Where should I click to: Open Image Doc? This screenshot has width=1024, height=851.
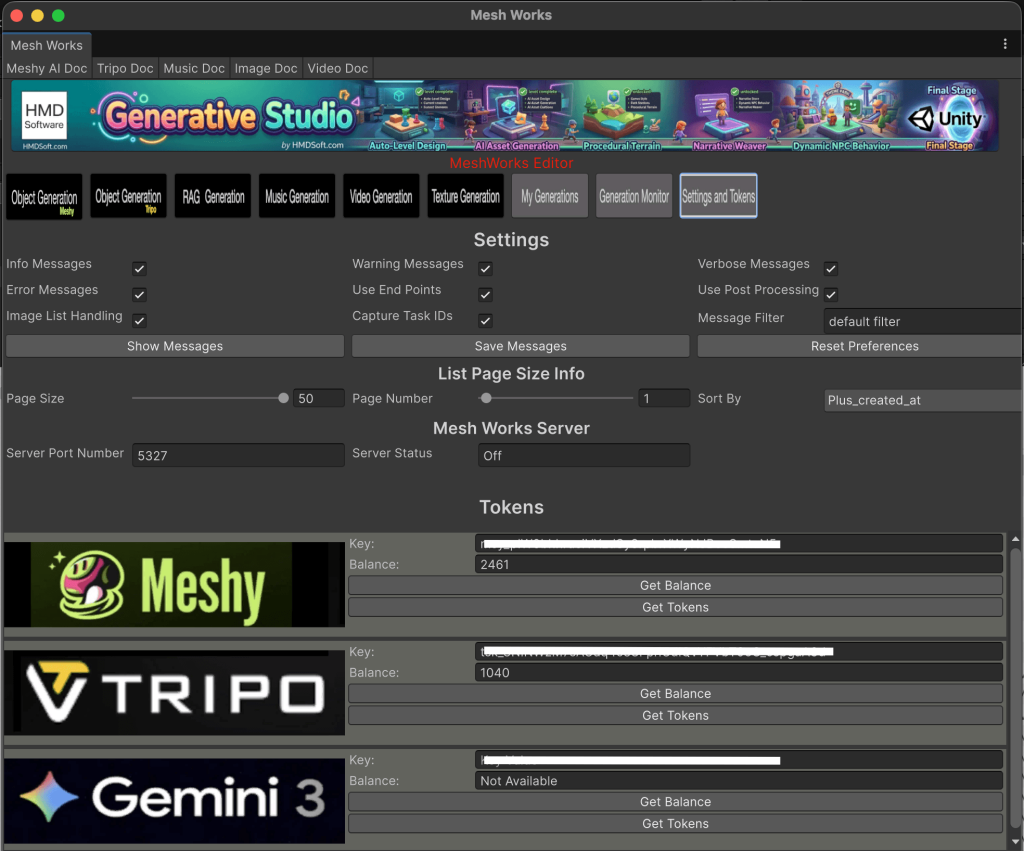tap(266, 69)
